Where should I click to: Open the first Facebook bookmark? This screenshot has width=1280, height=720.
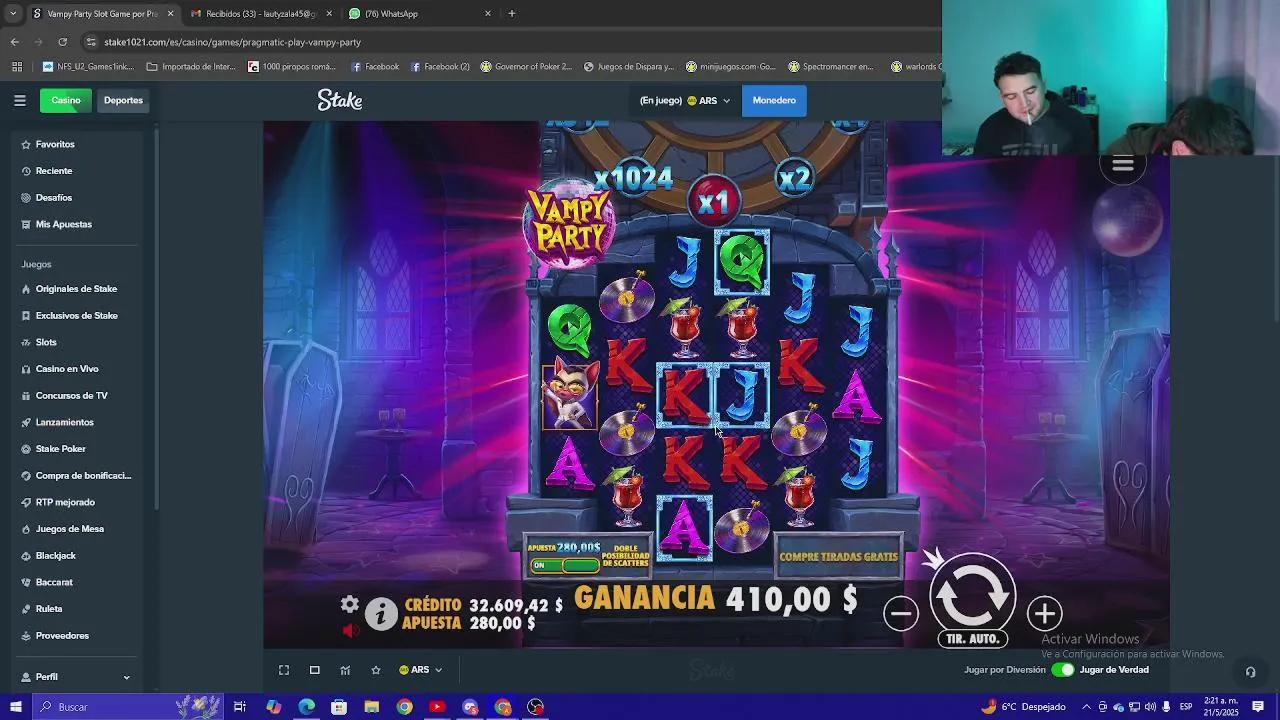click(x=375, y=67)
